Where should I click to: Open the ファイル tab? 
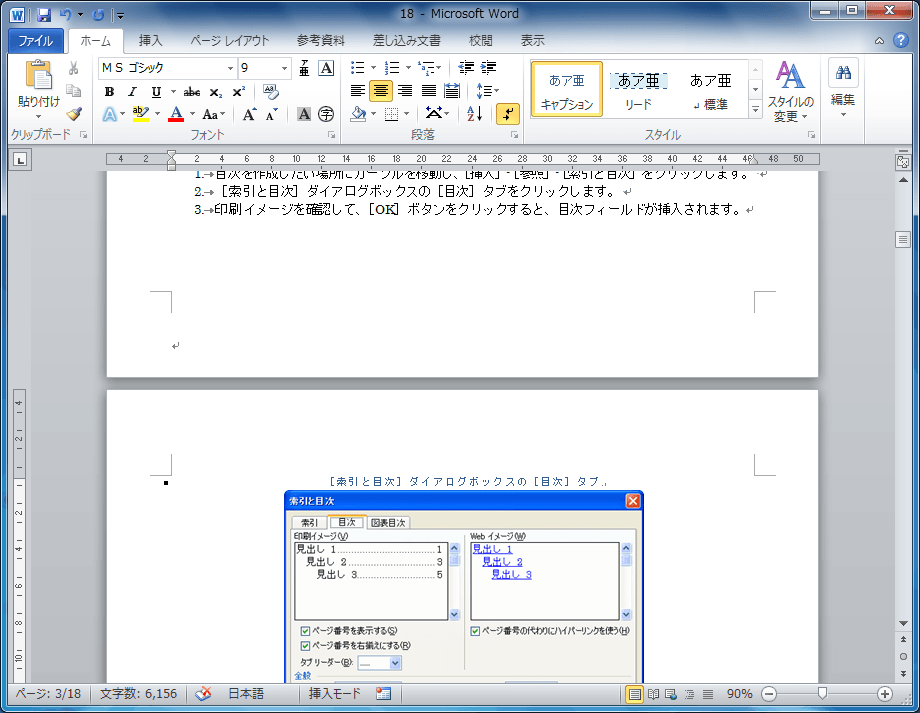pos(36,40)
